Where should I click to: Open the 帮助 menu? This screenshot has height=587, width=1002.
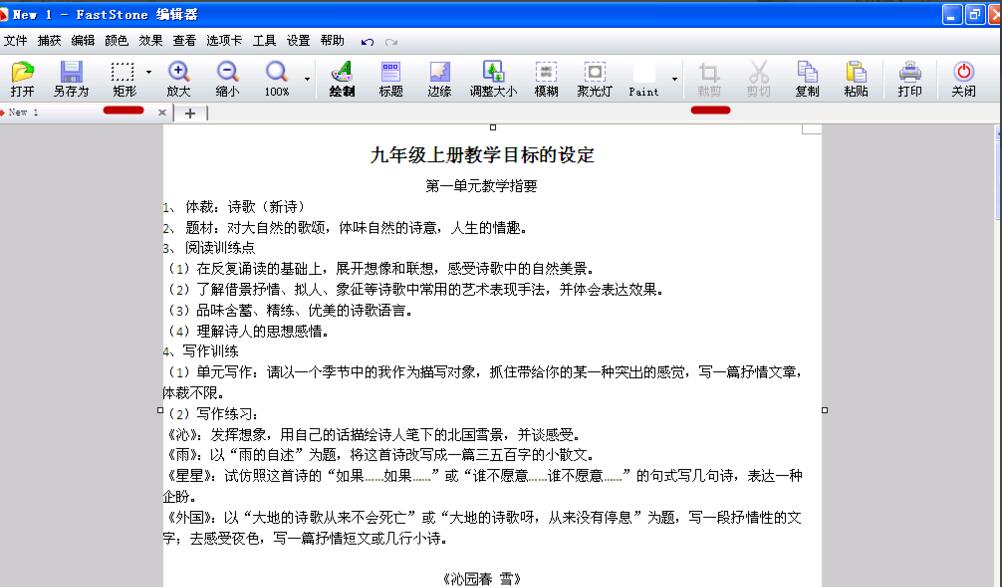pos(332,41)
